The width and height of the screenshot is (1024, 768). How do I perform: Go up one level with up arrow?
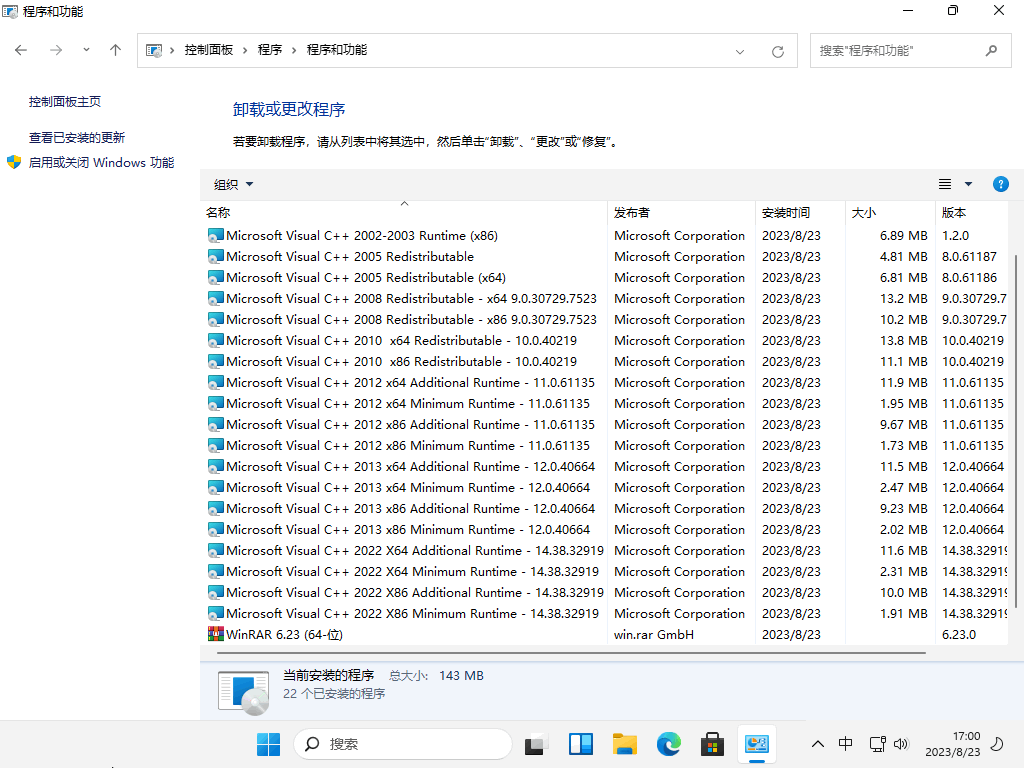(x=116, y=50)
